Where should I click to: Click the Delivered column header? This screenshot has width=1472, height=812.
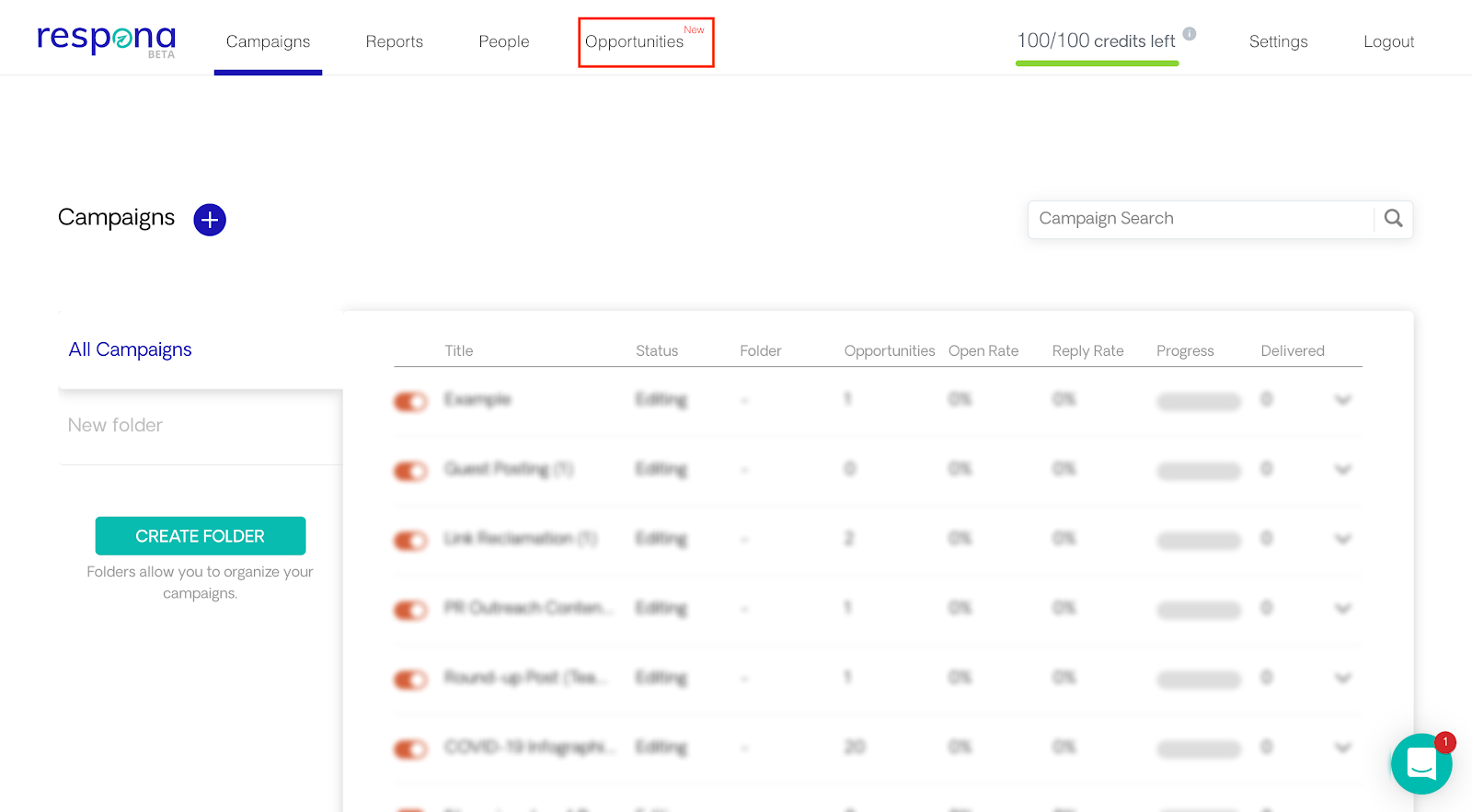[1293, 350]
